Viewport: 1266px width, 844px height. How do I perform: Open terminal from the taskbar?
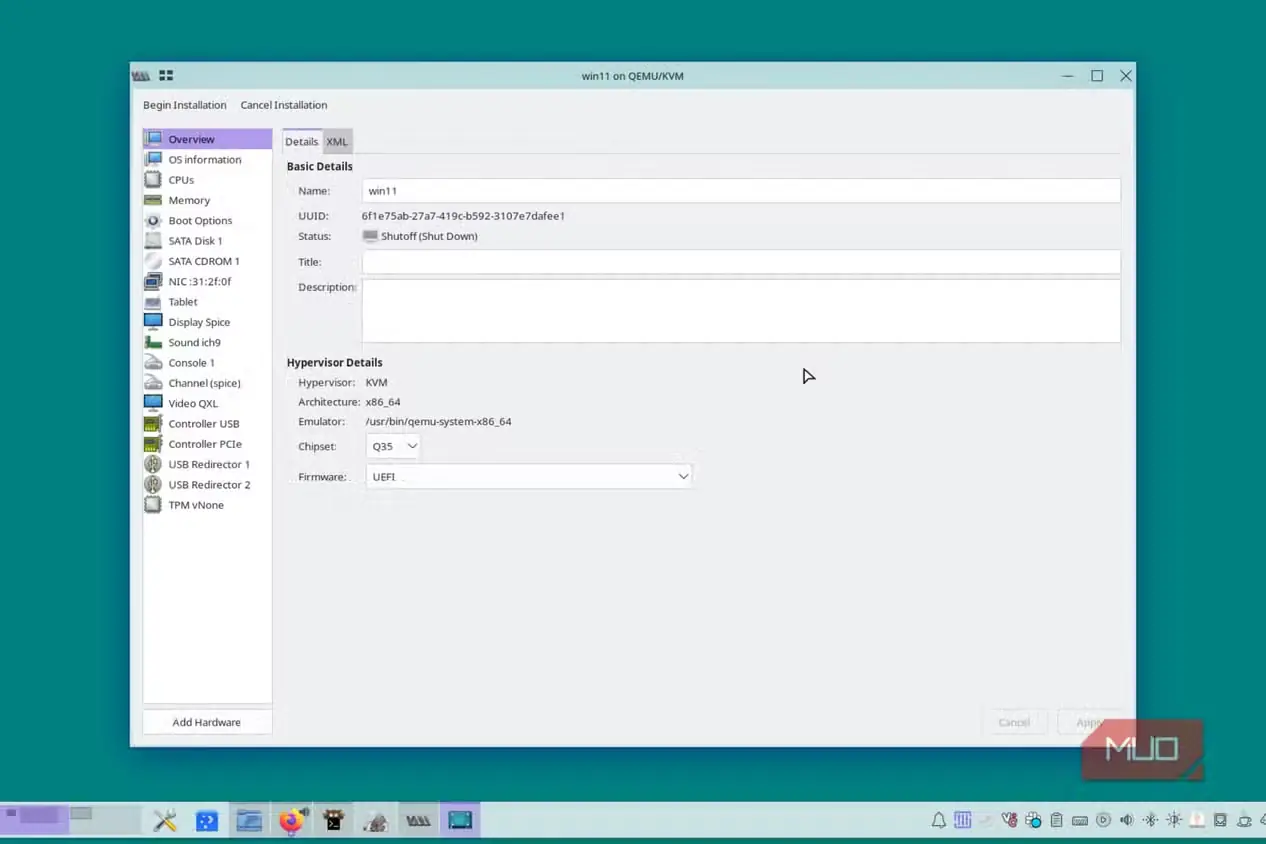(334, 821)
